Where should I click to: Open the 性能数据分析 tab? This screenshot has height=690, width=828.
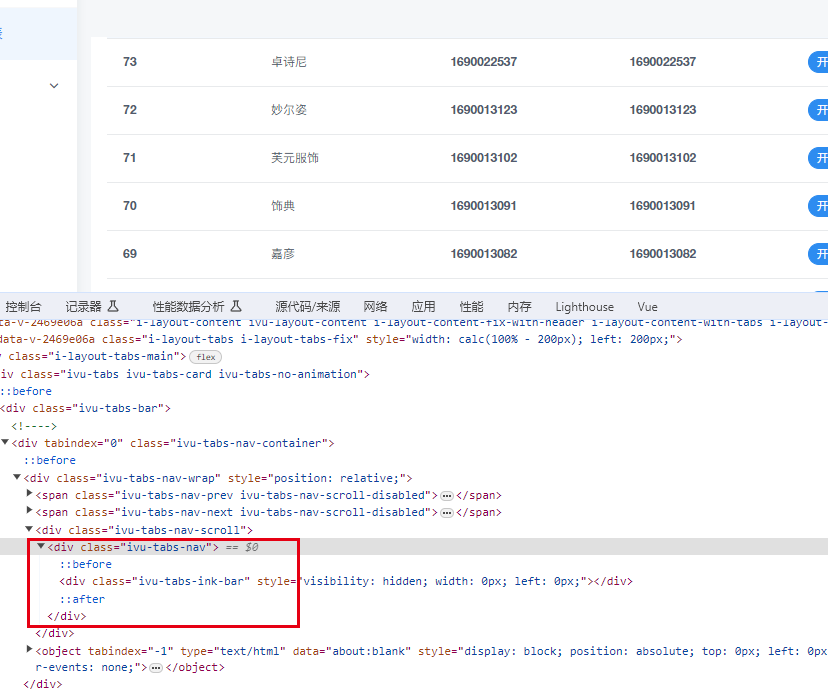(188, 307)
